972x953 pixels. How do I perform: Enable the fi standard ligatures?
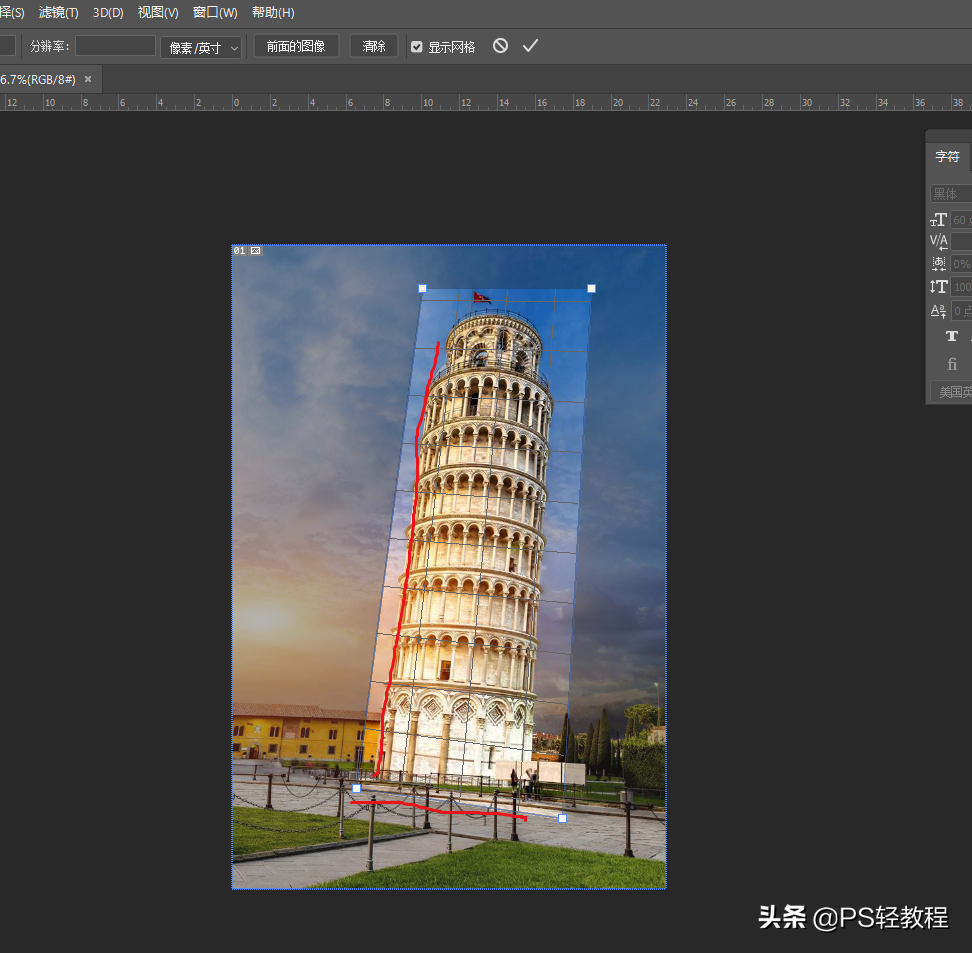pos(951,364)
